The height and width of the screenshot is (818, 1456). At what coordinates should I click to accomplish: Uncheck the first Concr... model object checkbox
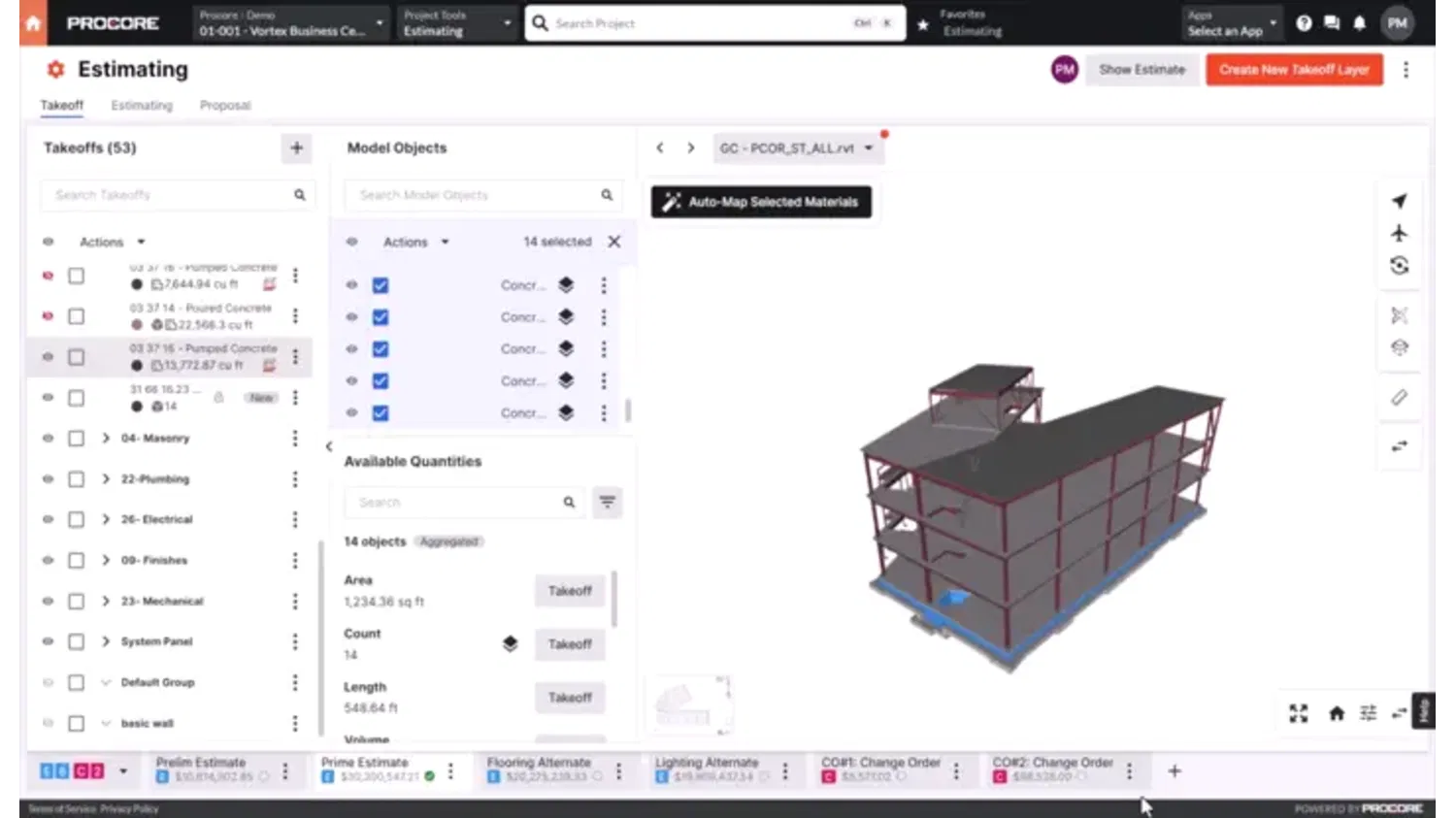point(381,285)
